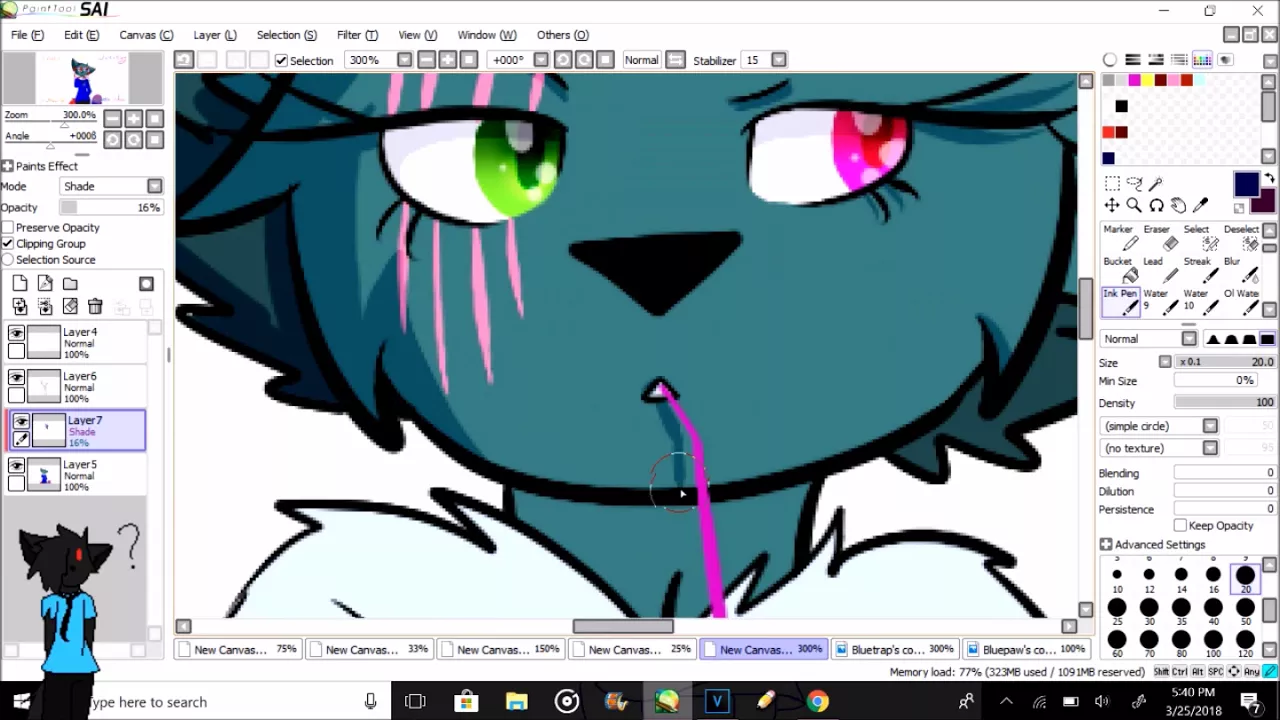Click the dark blue foreground color swatch
Screen dimensions: 1280x720
(1245, 184)
